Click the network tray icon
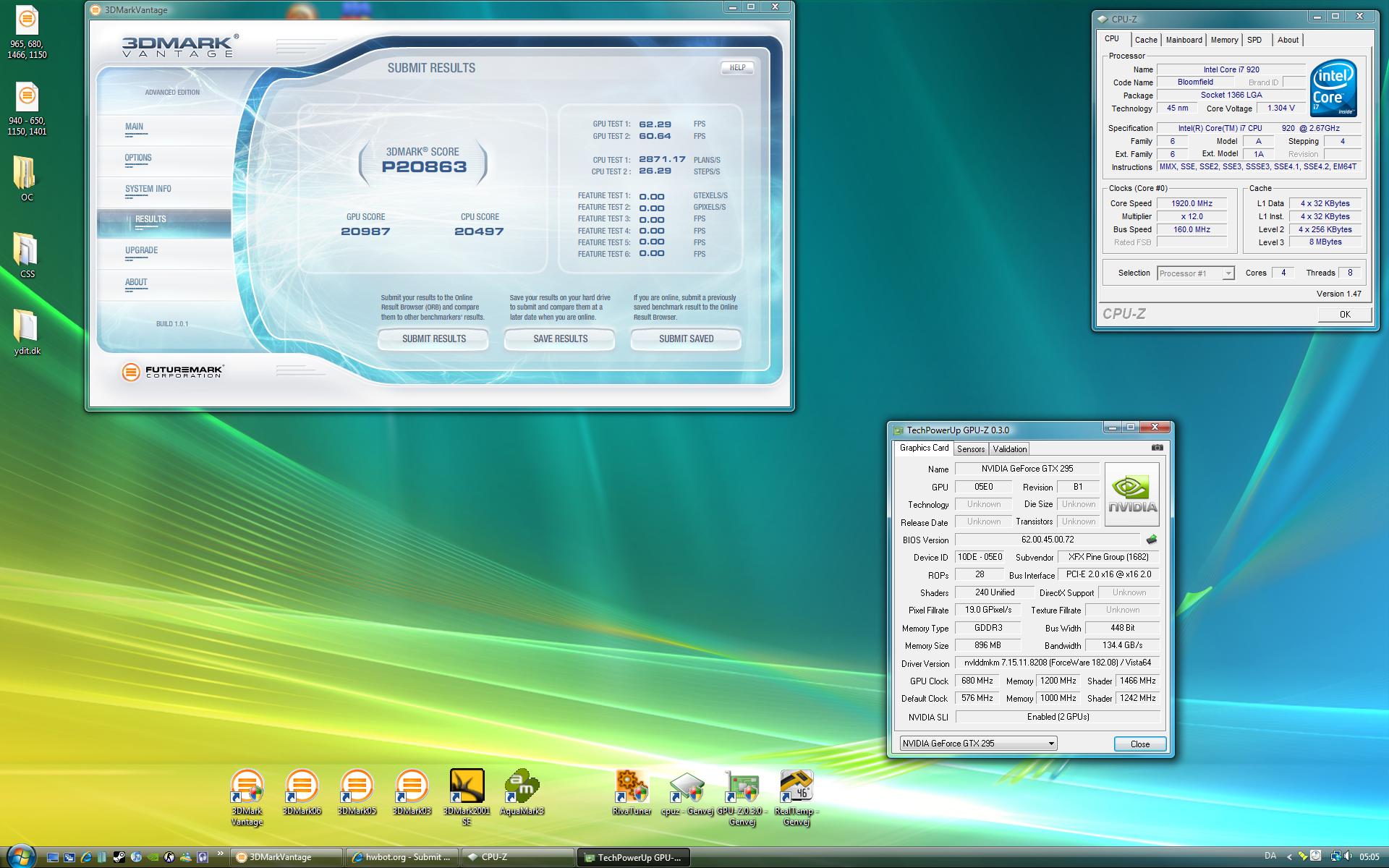The image size is (1389, 868). [1336, 856]
